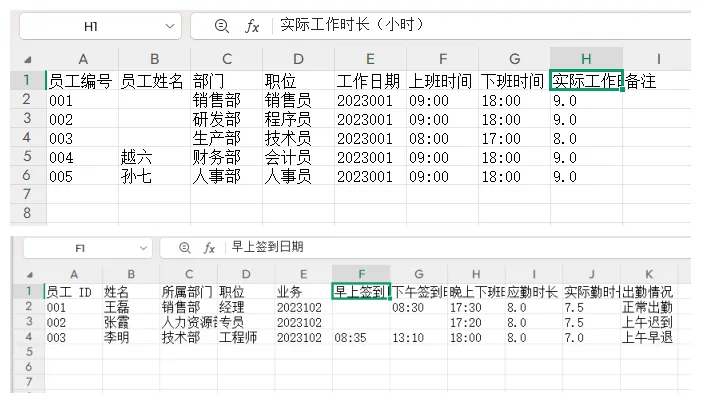Click the name box showing H1
This screenshot has width=701, height=403.
click(101, 26)
